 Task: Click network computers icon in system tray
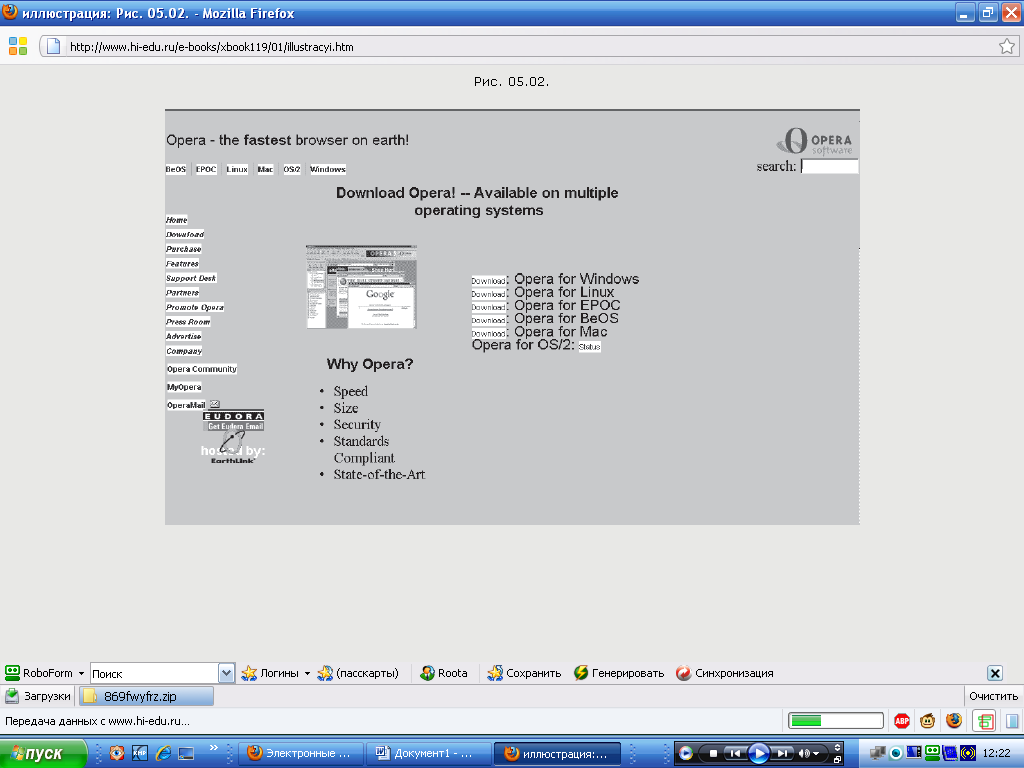click(x=878, y=753)
